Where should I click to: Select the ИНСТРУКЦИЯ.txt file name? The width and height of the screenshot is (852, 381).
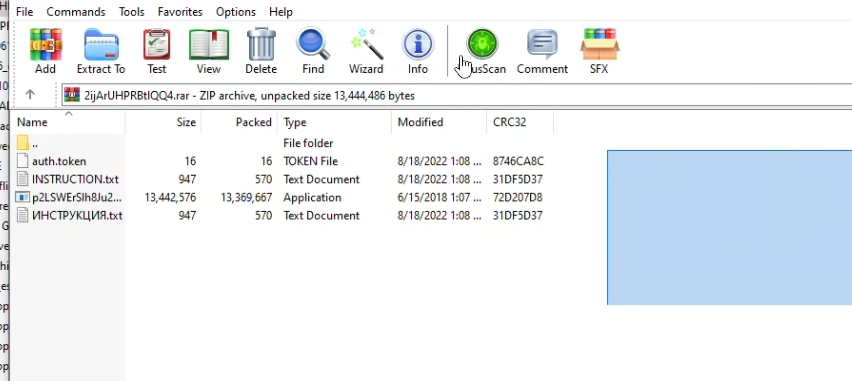tap(77, 215)
